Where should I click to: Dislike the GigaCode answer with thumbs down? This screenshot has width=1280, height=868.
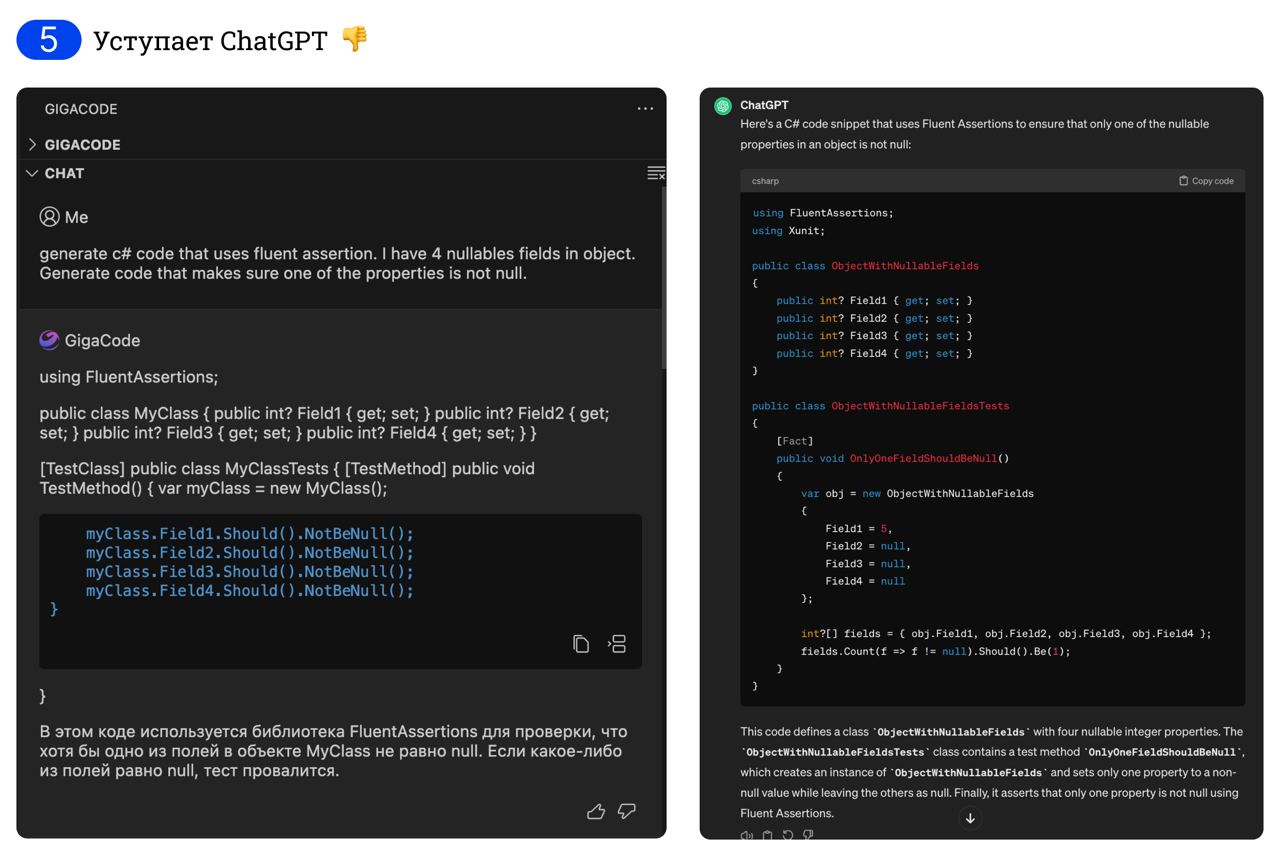point(627,811)
